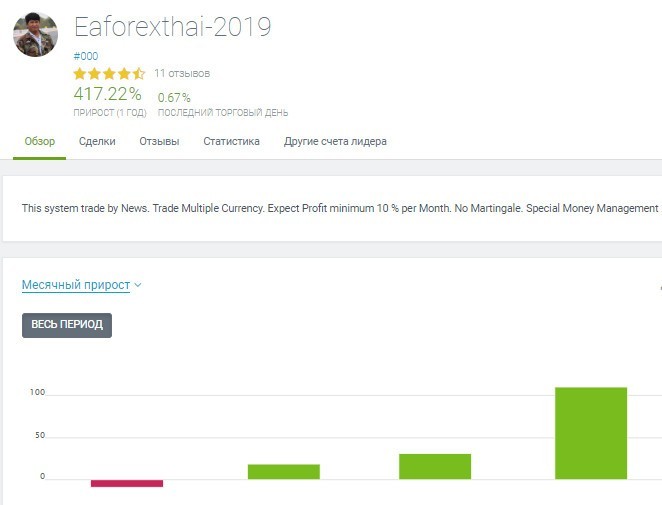Open the #000 account number link

pos(86,56)
